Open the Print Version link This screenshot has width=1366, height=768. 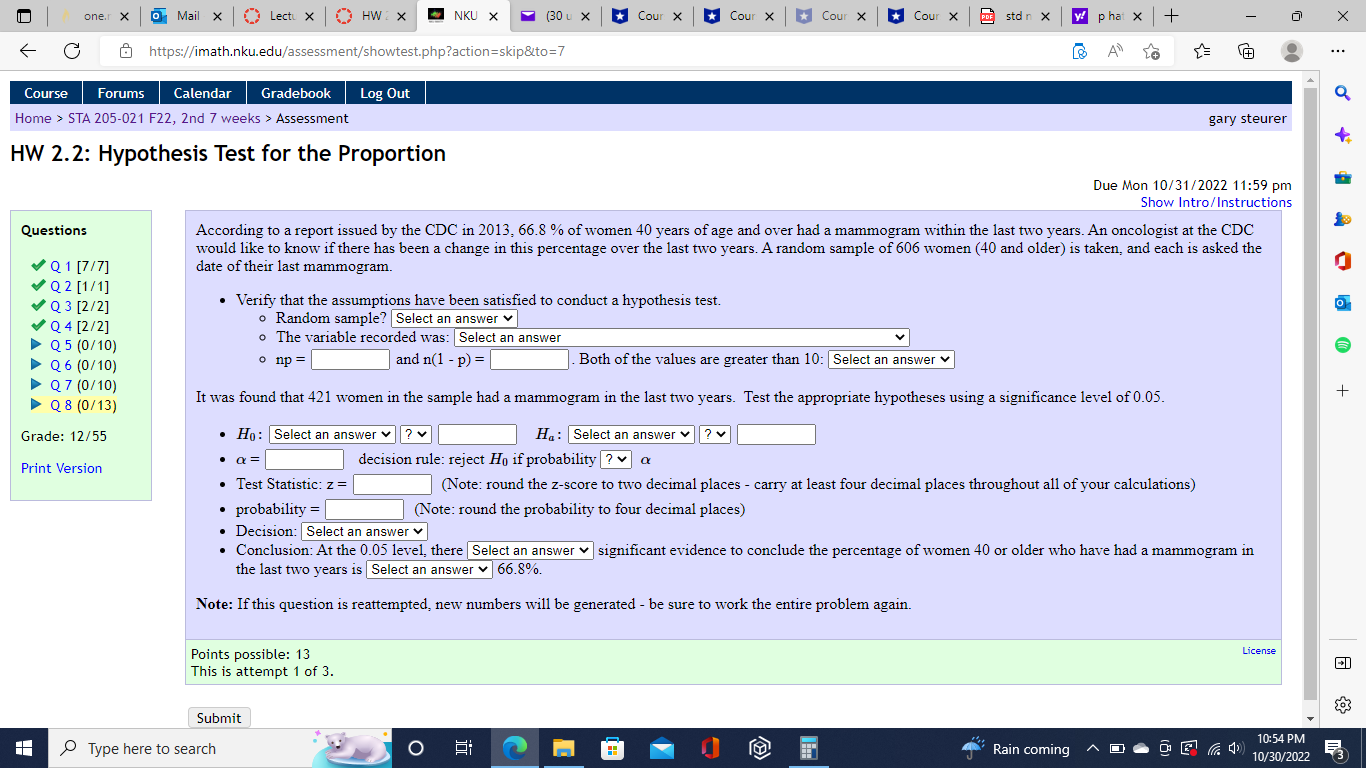tap(62, 468)
